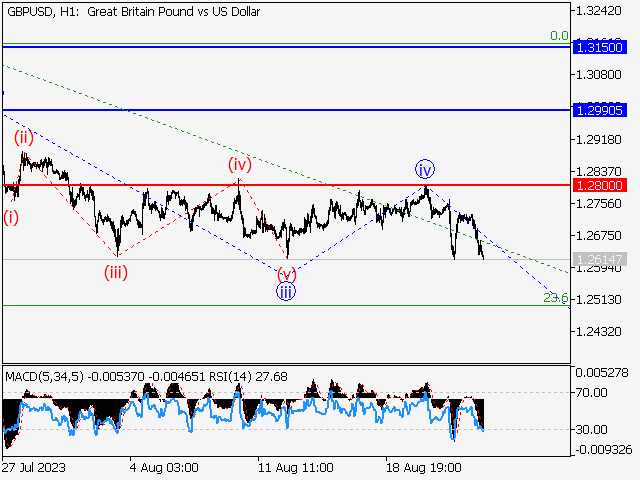The image size is (640, 480).
Task: Click the green 0.0 Fibonacci label
Action: pyautogui.click(x=559, y=36)
